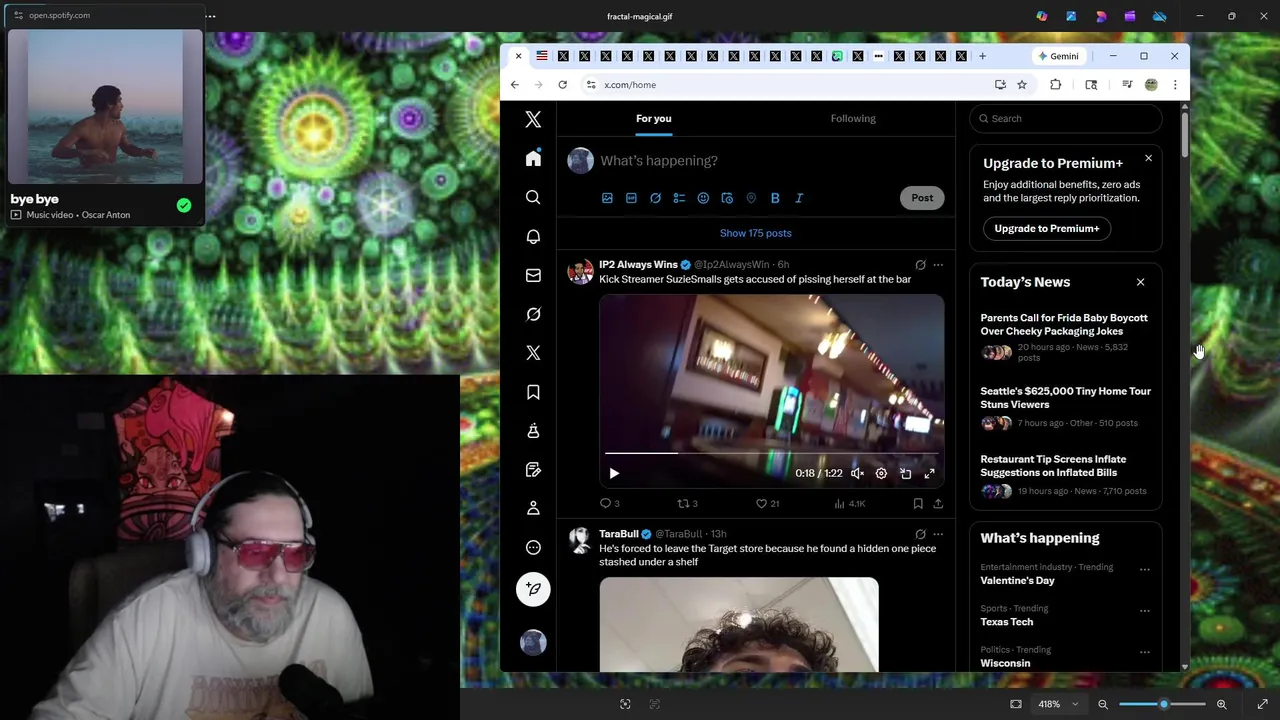This screenshot has height=720, width=1280.
Task: Click the Upgrade to Premium+ button
Action: pyautogui.click(x=1046, y=228)
